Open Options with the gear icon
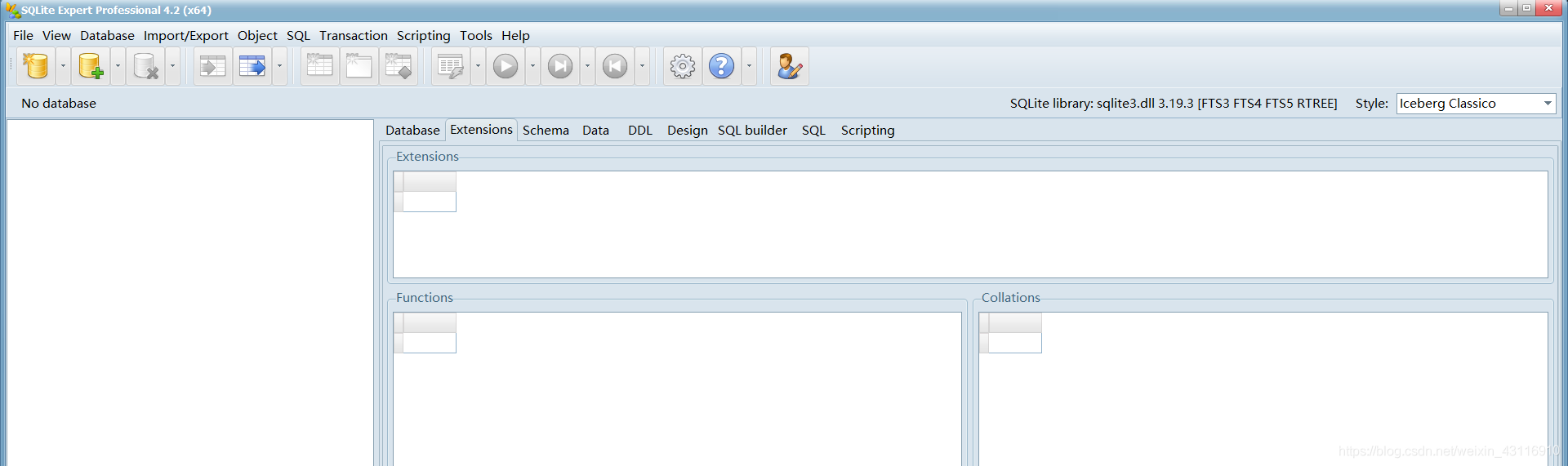 point(683,66)
